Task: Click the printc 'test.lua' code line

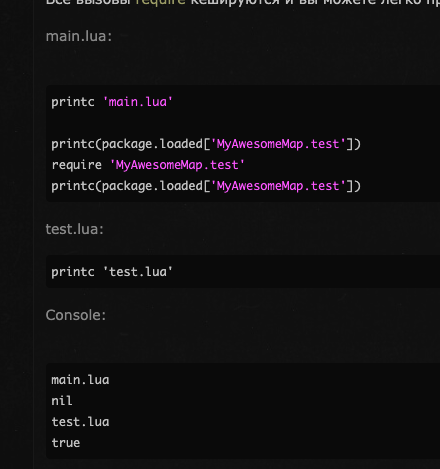Action: (112, 272)
